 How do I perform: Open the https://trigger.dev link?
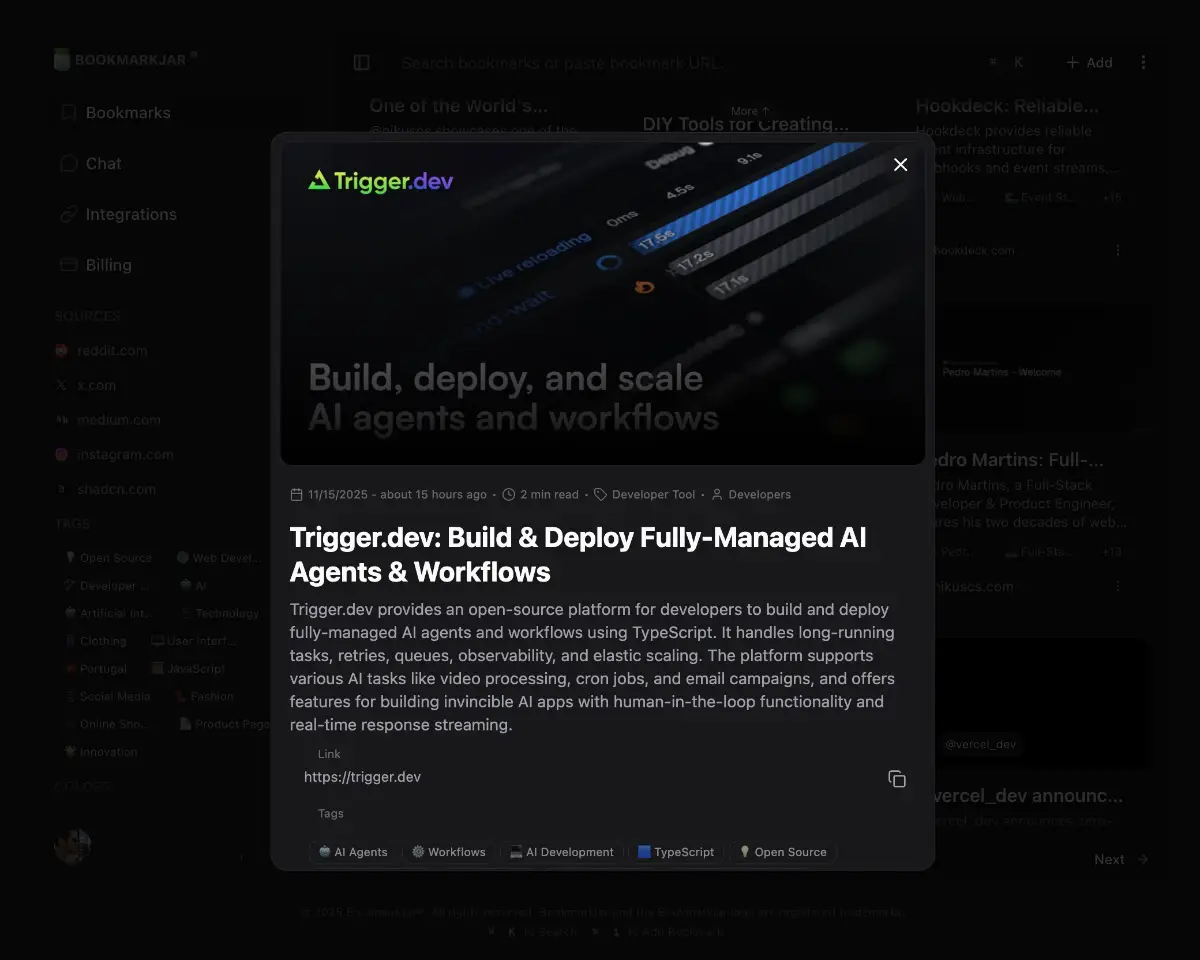pyautogui.click(x=362, y=778)
